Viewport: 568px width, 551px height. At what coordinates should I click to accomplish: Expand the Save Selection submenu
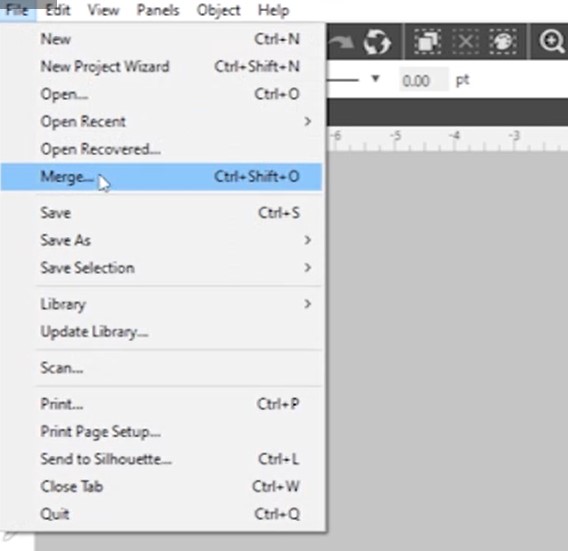tap(161, 268)
